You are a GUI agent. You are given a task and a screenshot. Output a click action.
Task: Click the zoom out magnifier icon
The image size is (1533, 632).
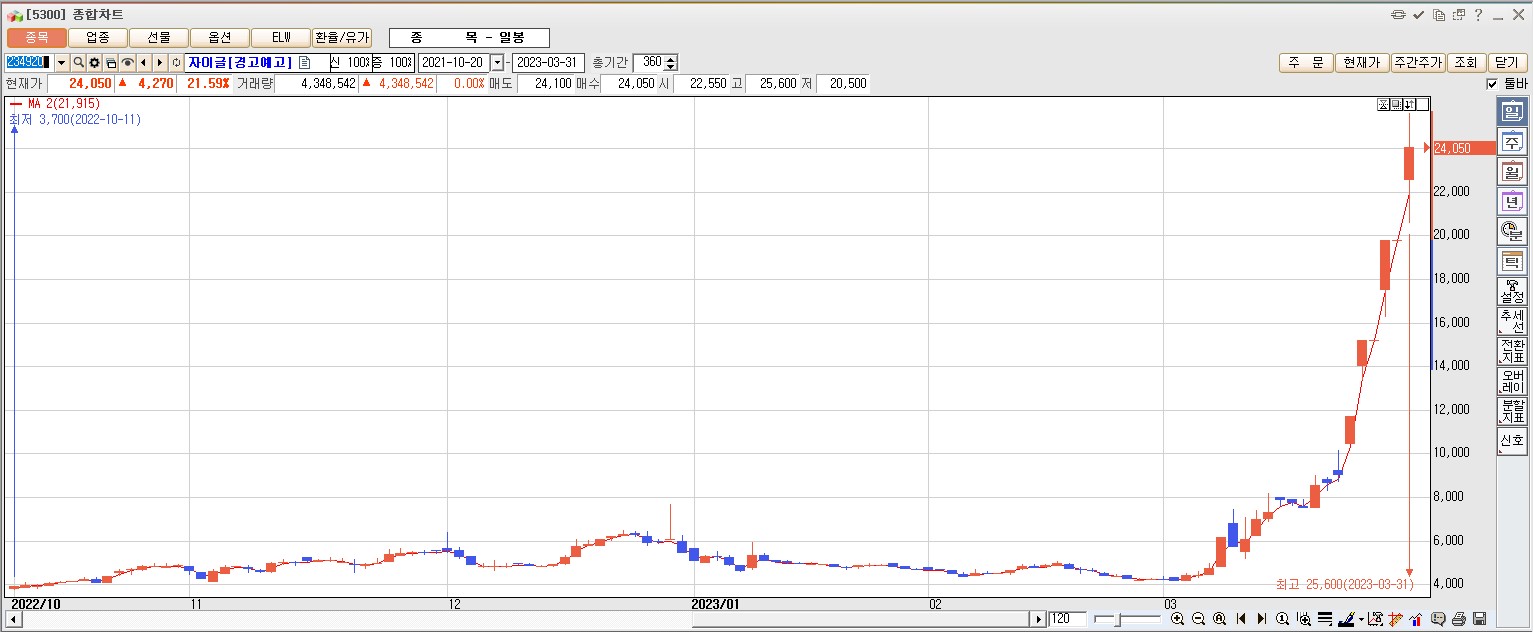[1198, 619]
